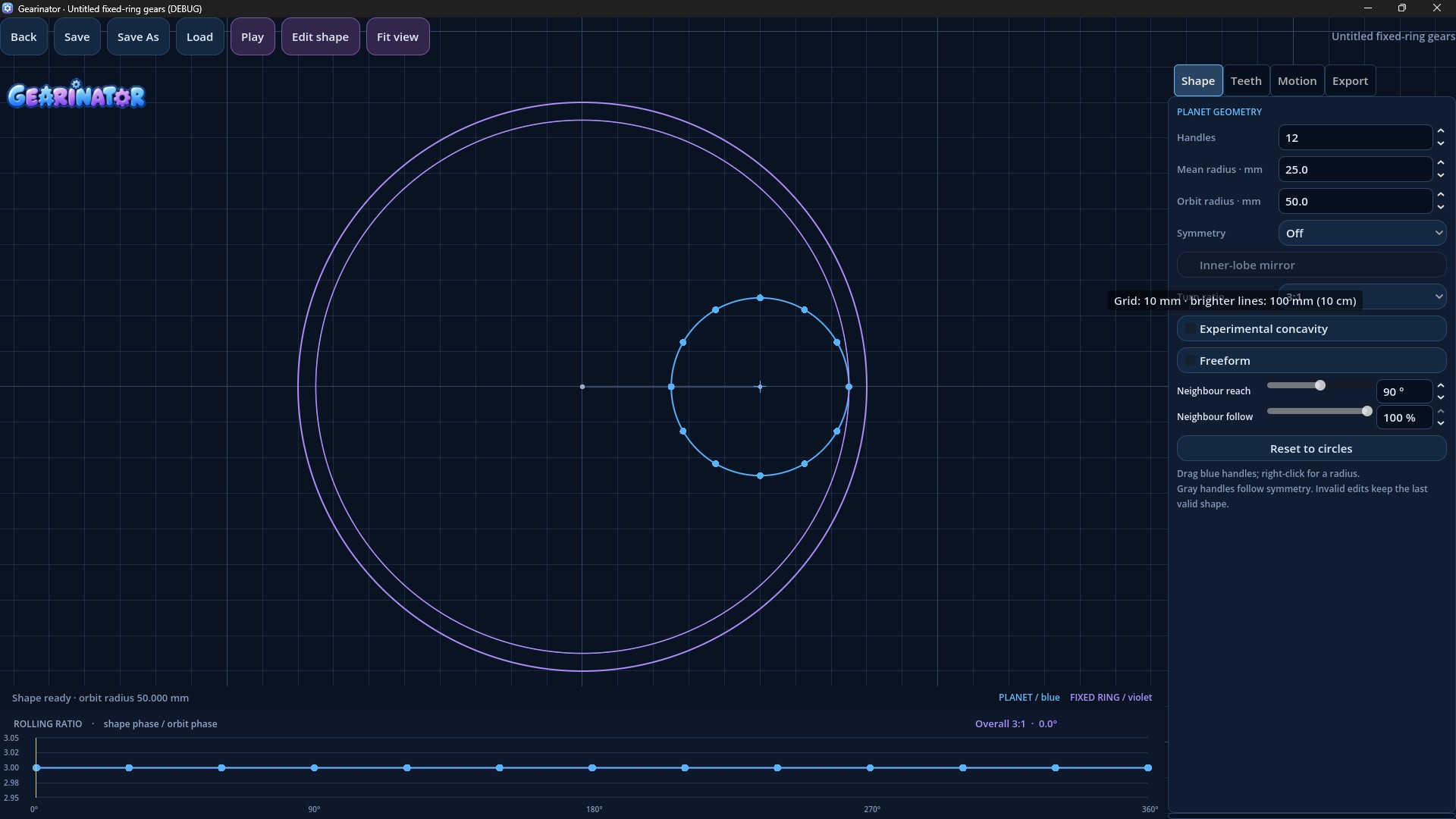Click the FIXED RING / violet legend label
The width and height of the screenshot is (1456, 819).
click(1110, 698)
